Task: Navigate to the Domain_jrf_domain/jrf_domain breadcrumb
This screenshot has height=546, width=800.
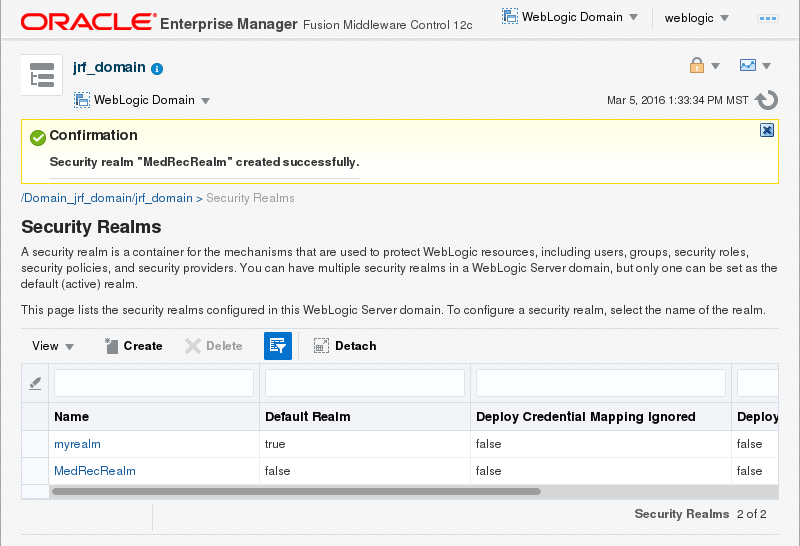Action: pos(107,198)
